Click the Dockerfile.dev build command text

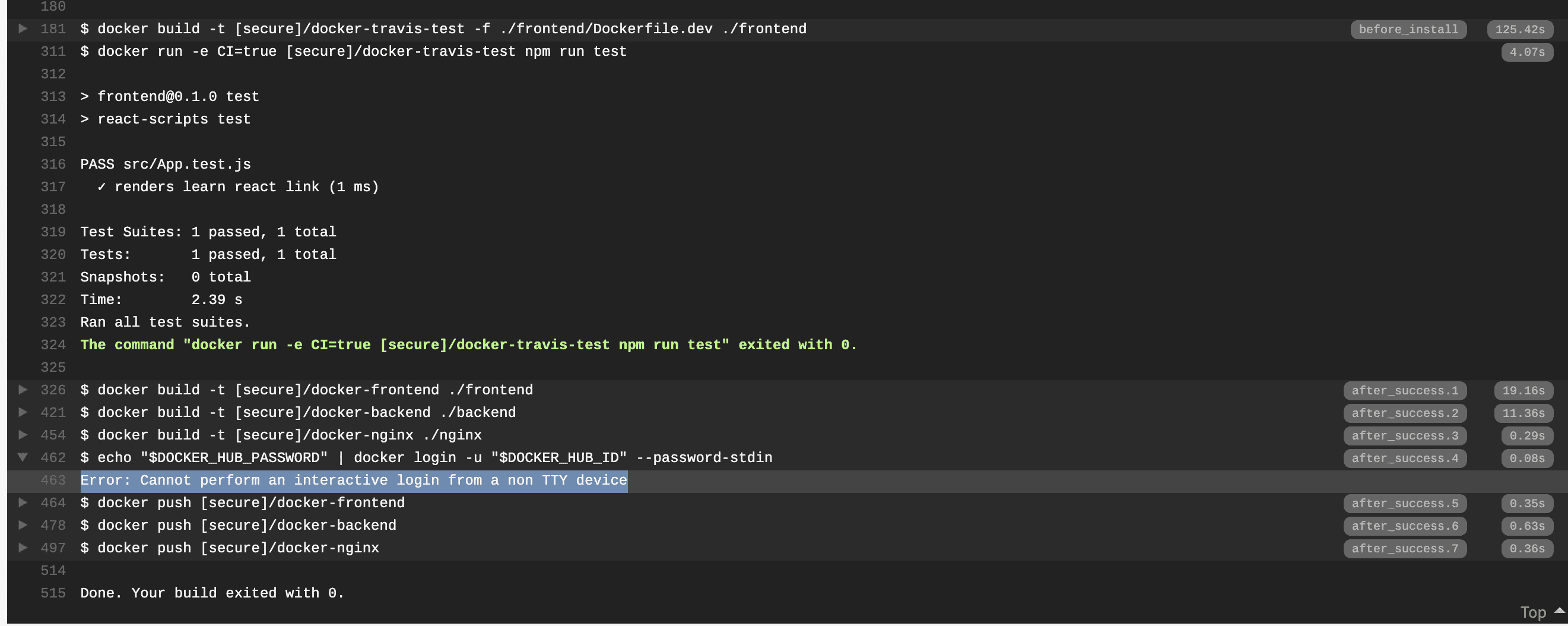click(443, 29)
